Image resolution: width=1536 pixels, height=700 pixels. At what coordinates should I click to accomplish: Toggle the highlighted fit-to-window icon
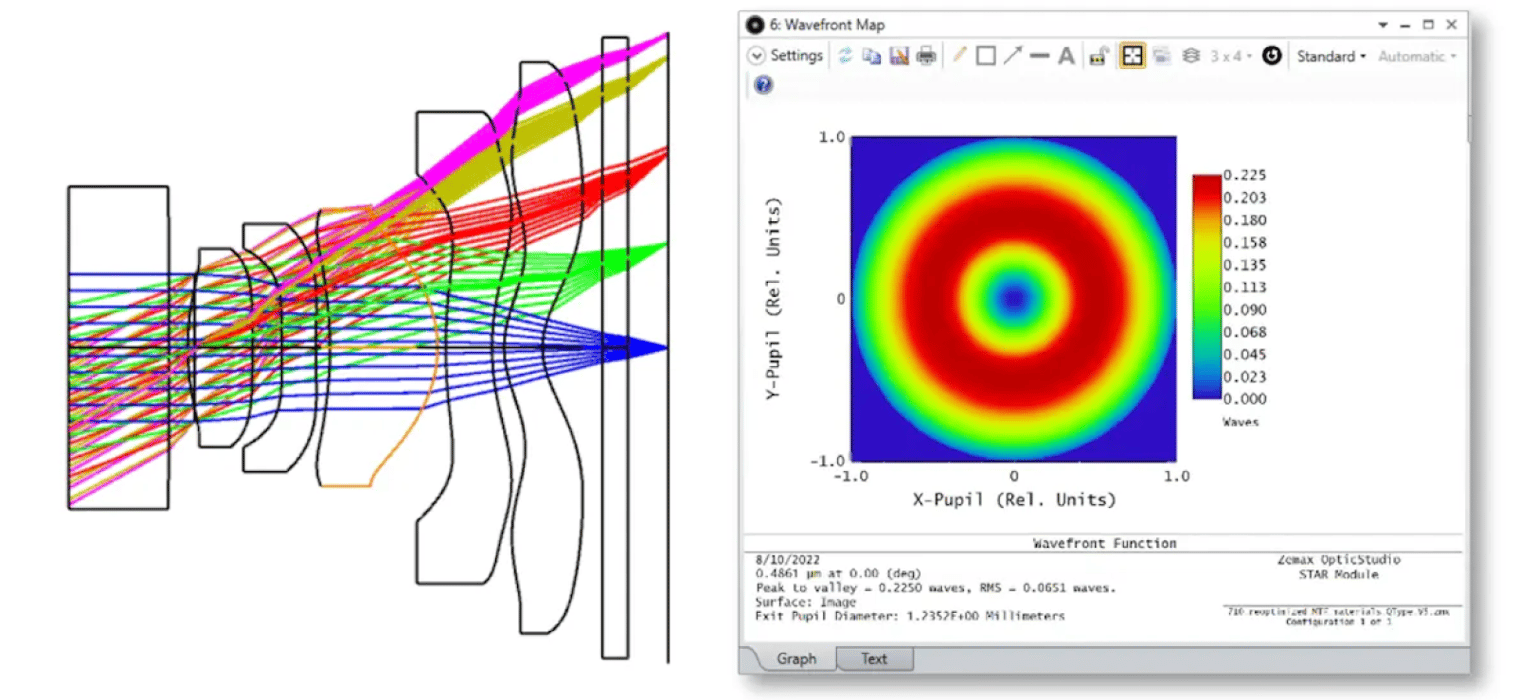tap(1132, 56)
